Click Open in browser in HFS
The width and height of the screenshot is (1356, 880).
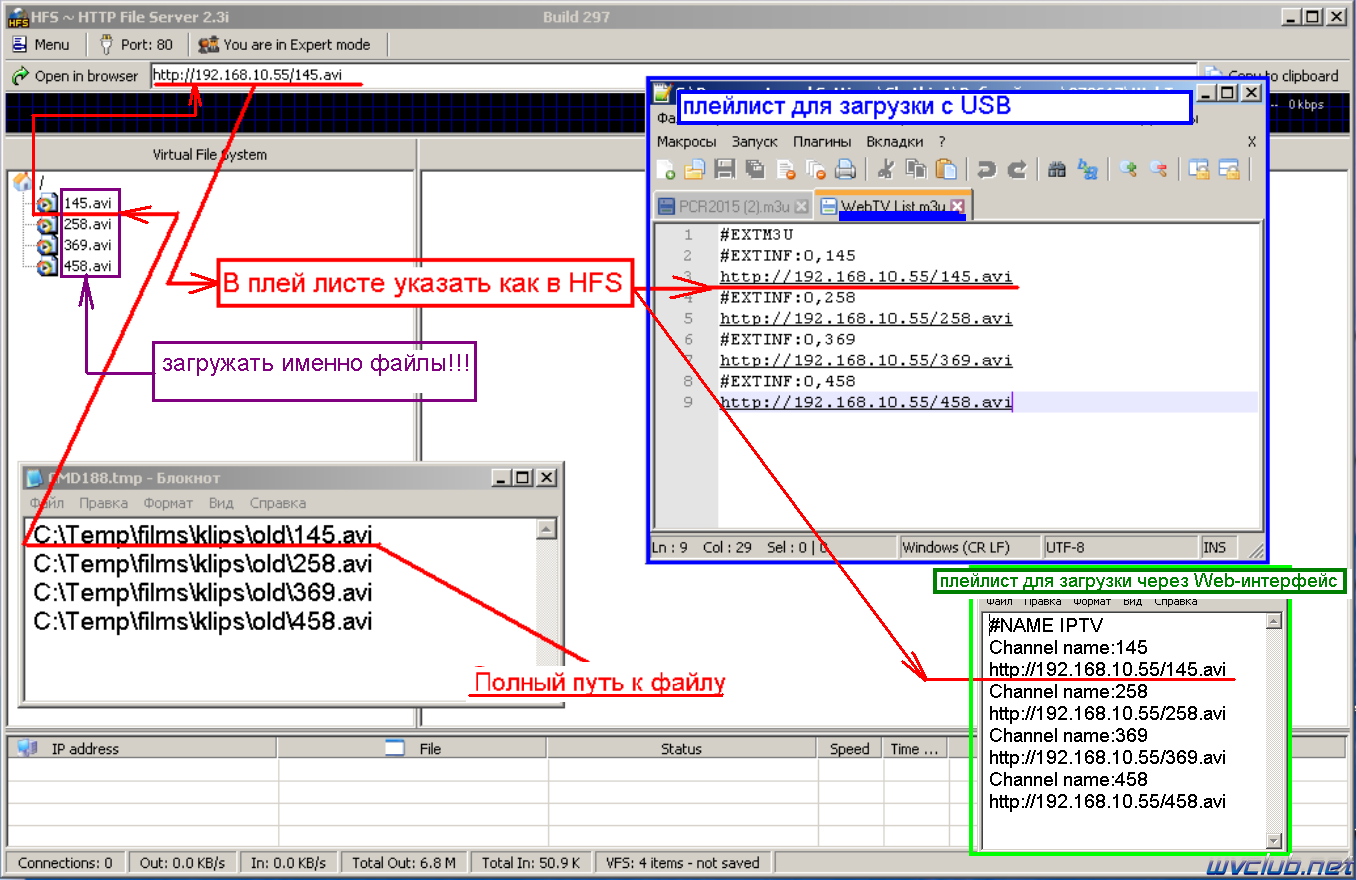click(x=75, y=76)
